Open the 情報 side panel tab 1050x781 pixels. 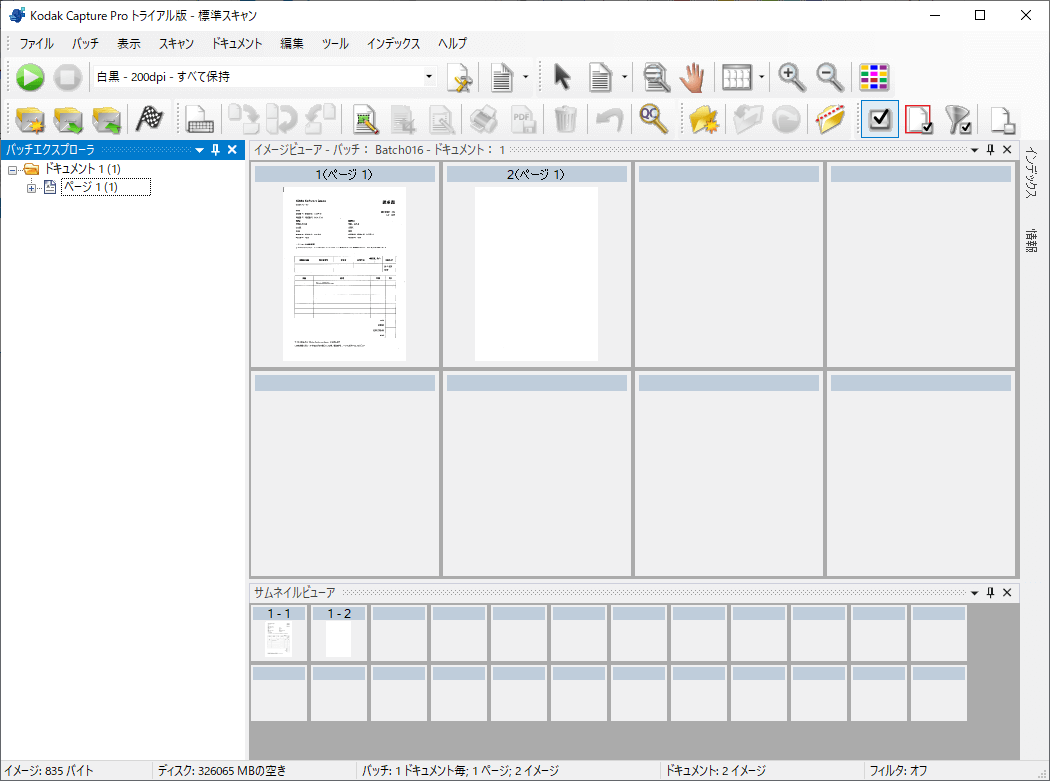[1031, 240]
